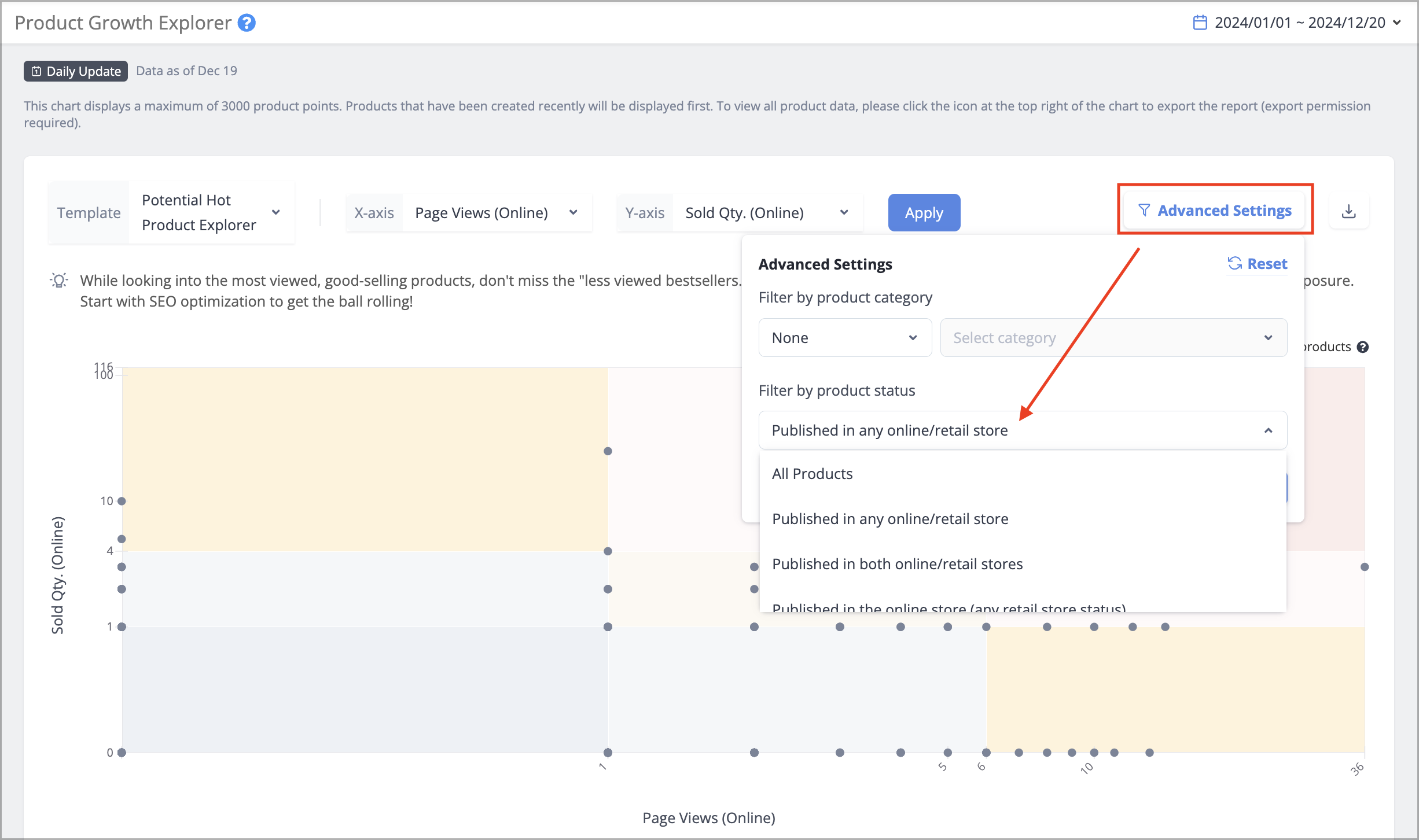Viewport: 1419px width, 840px height.
Task: Click the Data as of Dec 19 text
Action: (186, 71)
